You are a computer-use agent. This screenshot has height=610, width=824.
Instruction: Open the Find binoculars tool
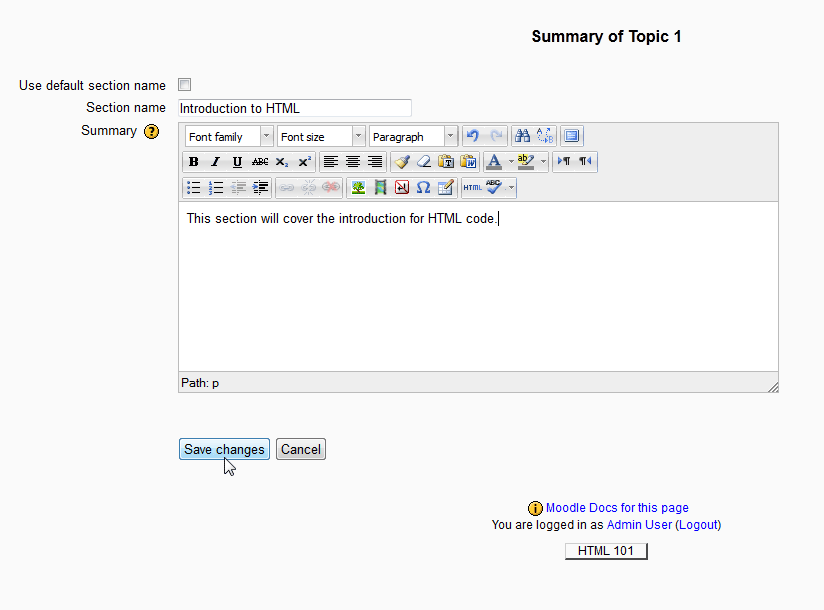pos(522,136)
